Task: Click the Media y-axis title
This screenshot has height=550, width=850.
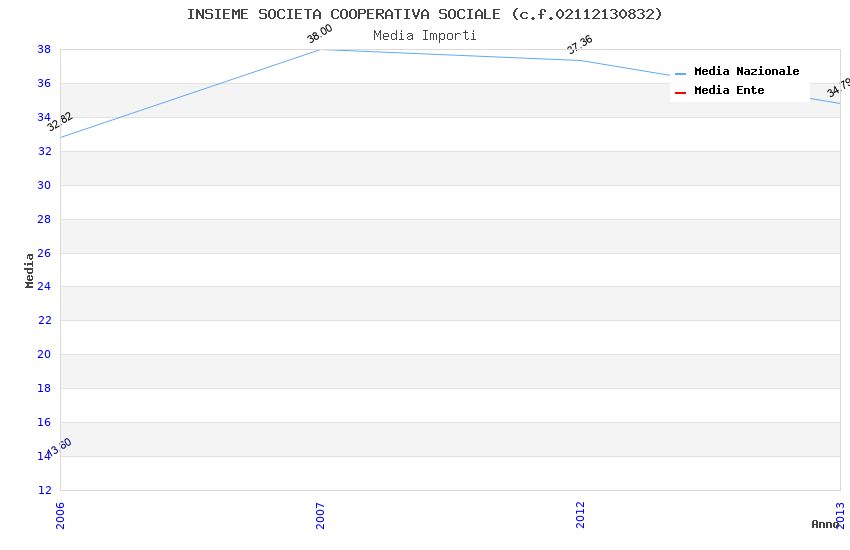Action: point(29,270)
